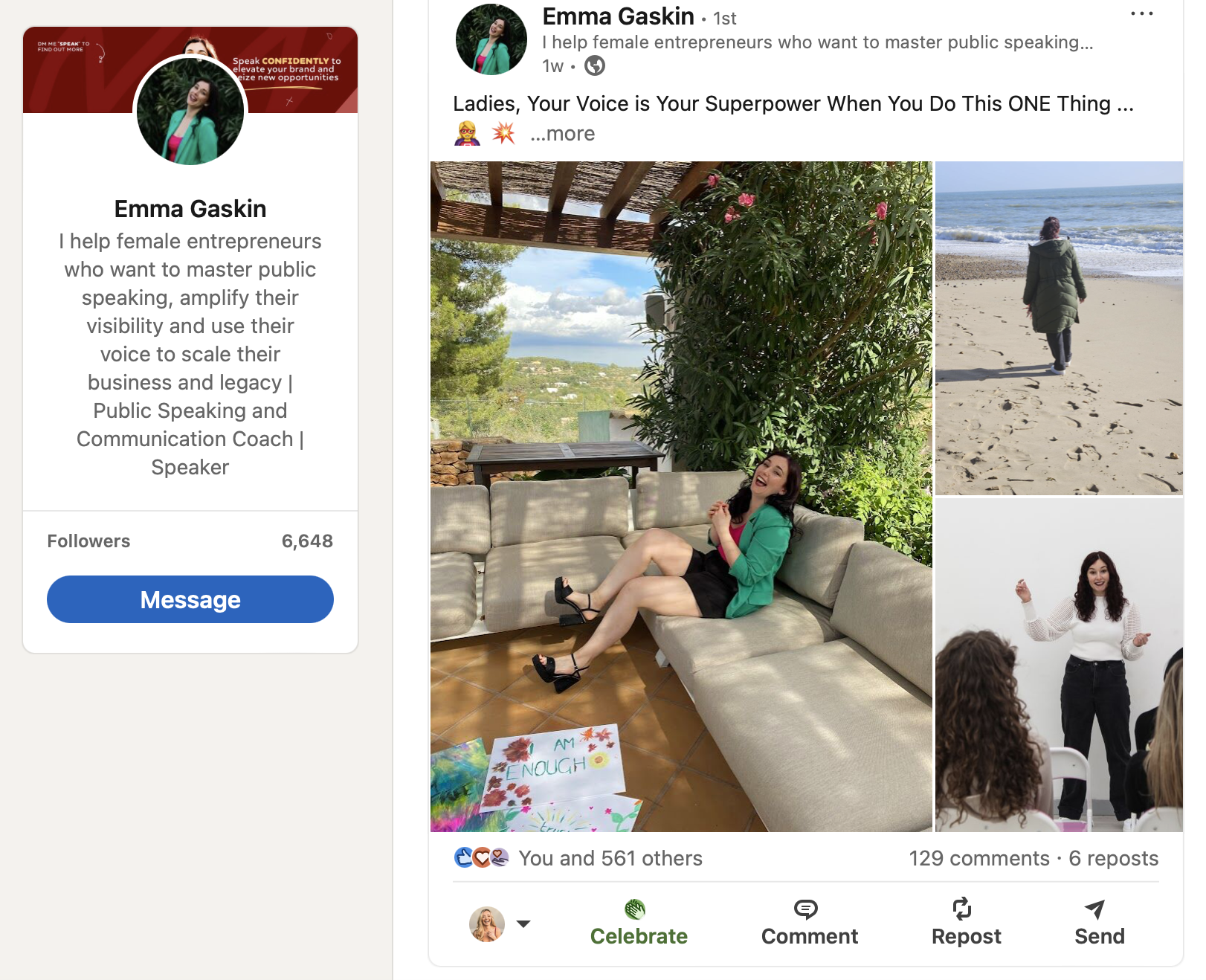Click the Repost arrows icon

pyautogui.click(x=962, y=909)
